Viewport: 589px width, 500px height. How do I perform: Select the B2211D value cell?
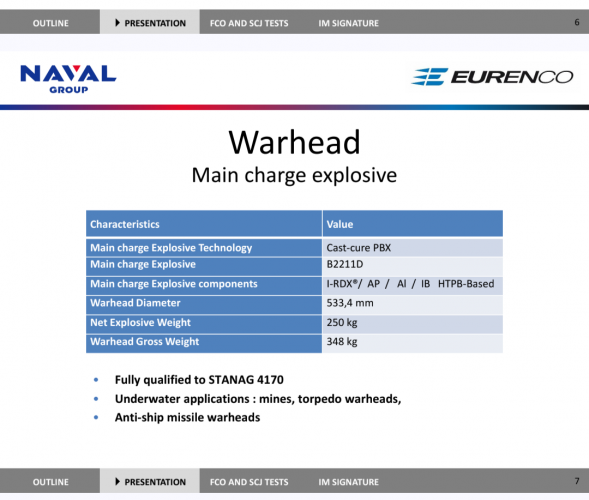click(x=412, y=267)
